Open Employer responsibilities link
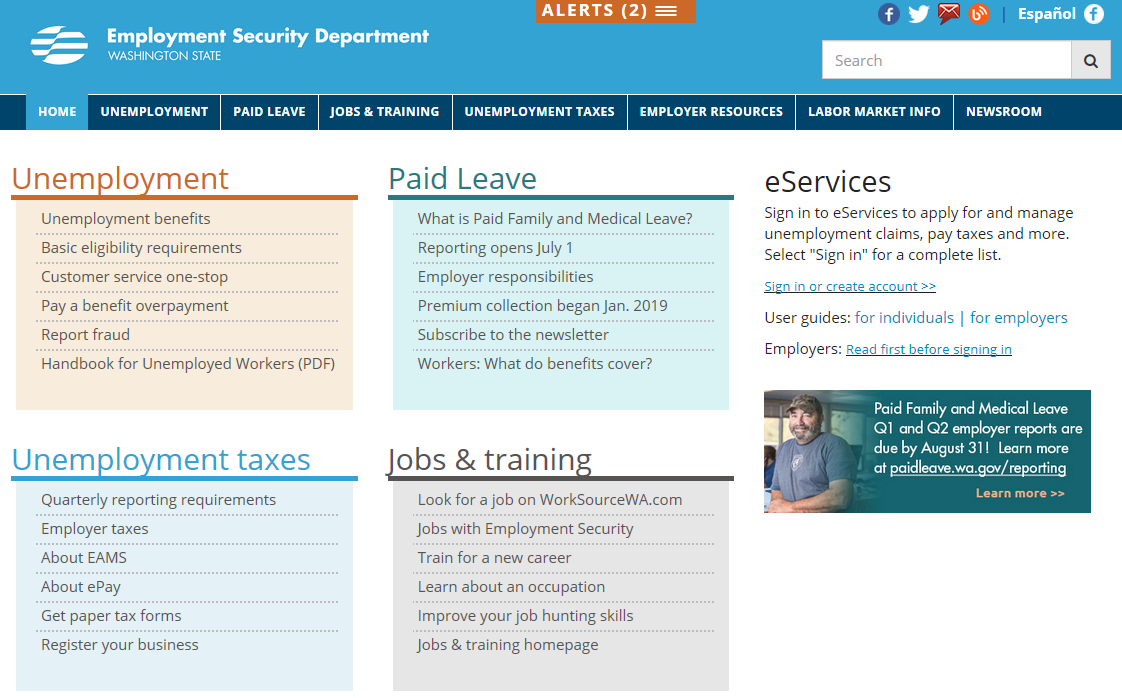 coord(505,276)
